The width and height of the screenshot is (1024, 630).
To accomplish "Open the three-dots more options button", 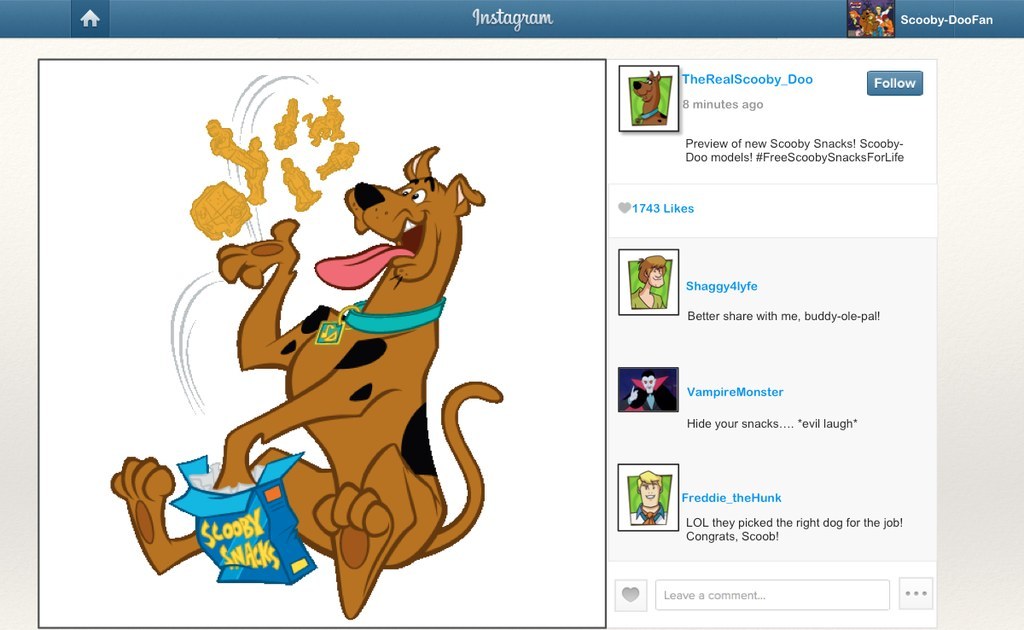I will (x=916, y=593).
